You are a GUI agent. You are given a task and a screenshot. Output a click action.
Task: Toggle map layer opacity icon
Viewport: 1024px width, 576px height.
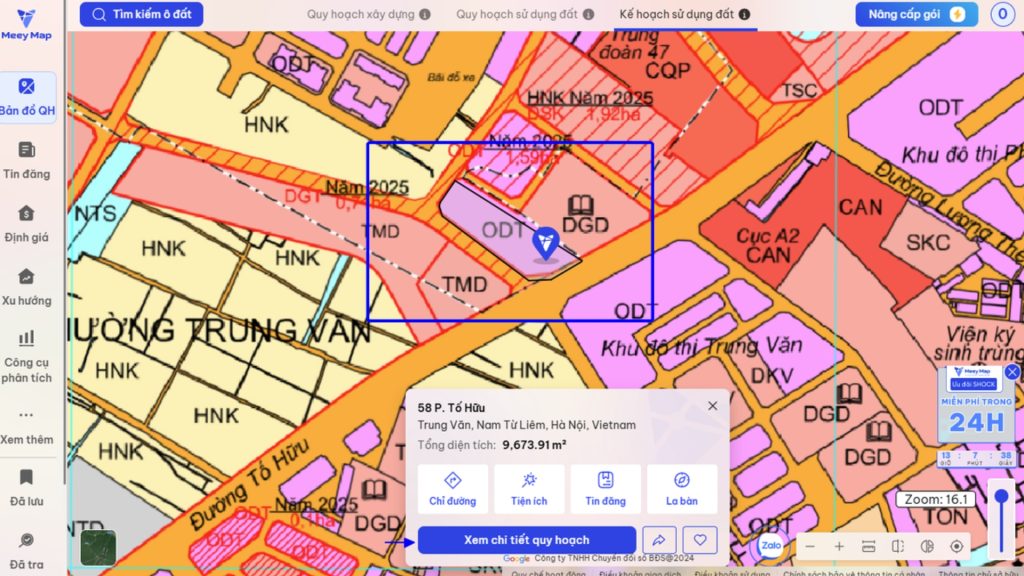click(x=927, y=546)
